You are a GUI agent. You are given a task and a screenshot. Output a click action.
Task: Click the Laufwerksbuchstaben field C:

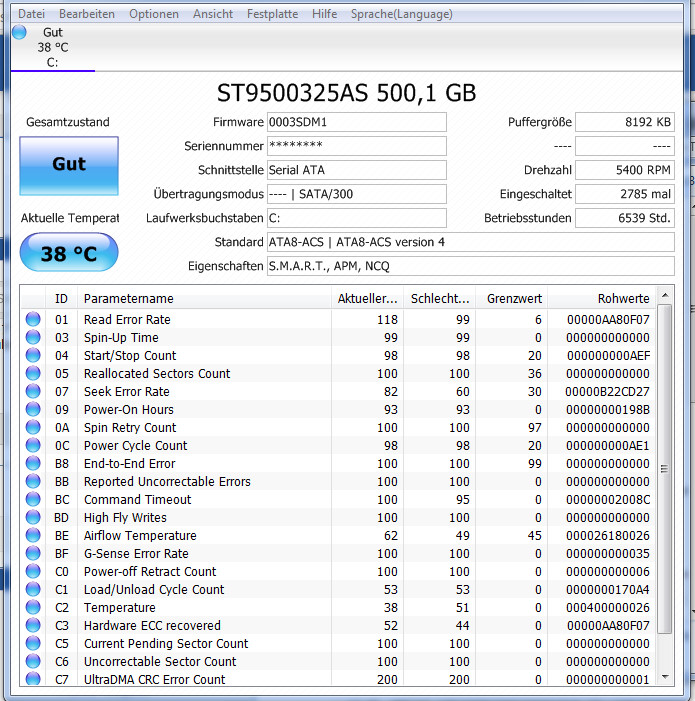click(x=357, y=218)
